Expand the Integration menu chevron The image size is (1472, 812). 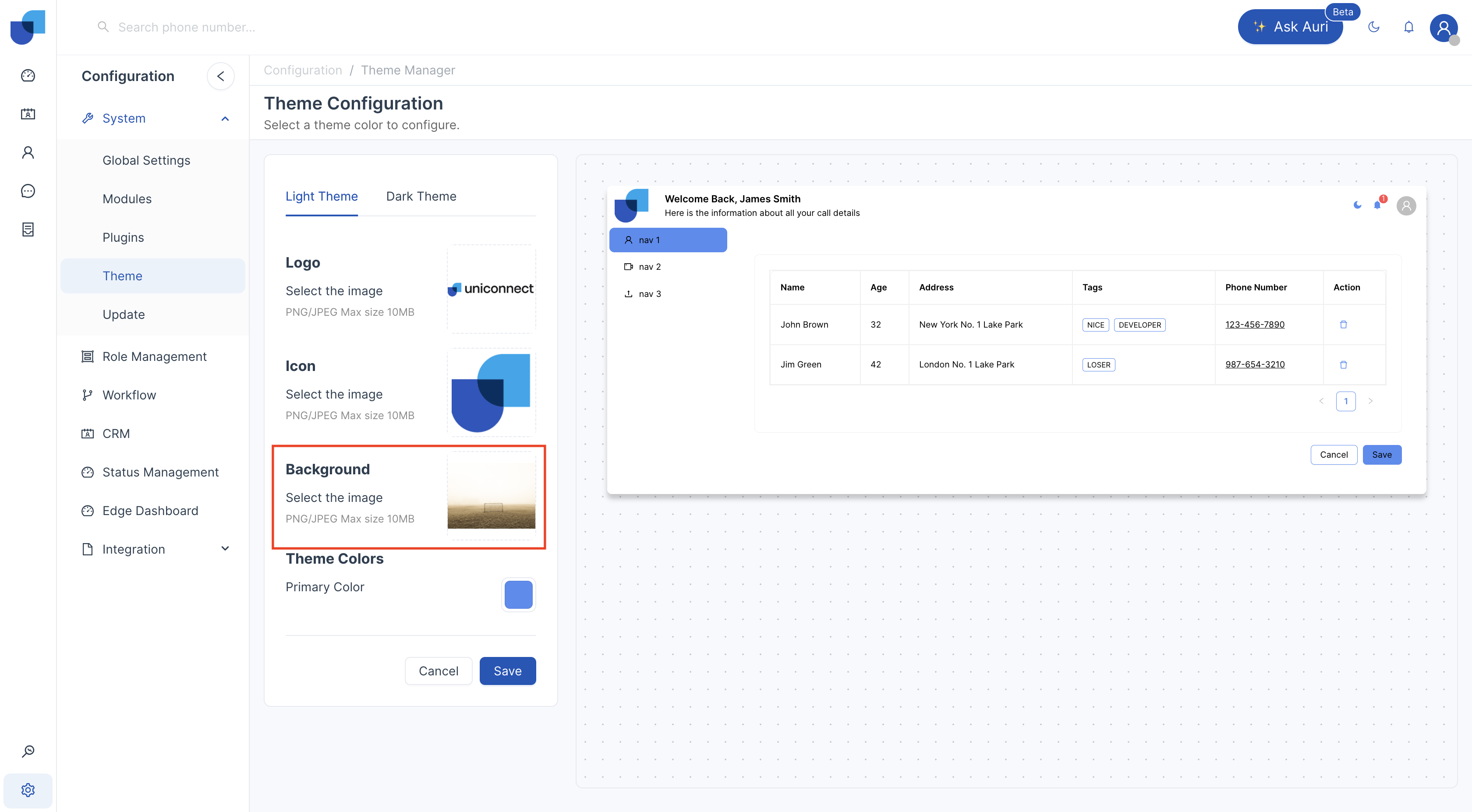click(225, 549)
